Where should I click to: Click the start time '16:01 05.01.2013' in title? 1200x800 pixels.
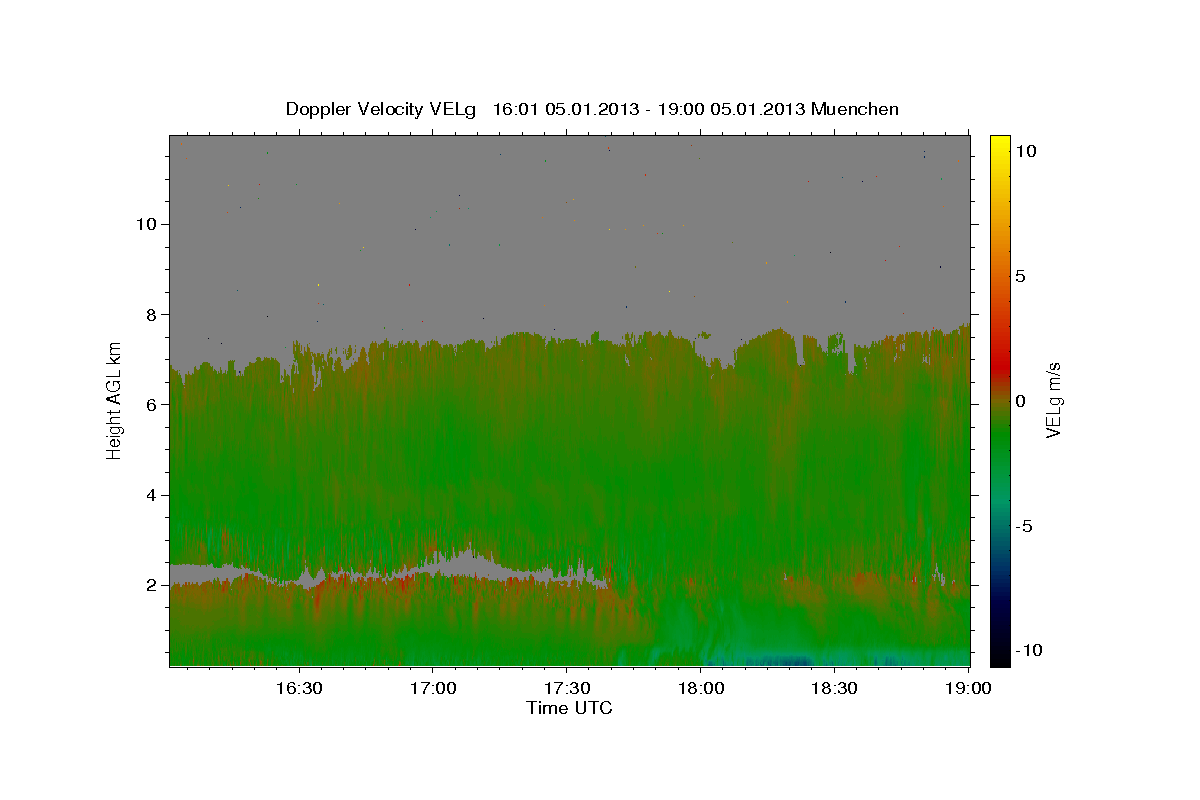pyautogui.click(x=566, y=109)
